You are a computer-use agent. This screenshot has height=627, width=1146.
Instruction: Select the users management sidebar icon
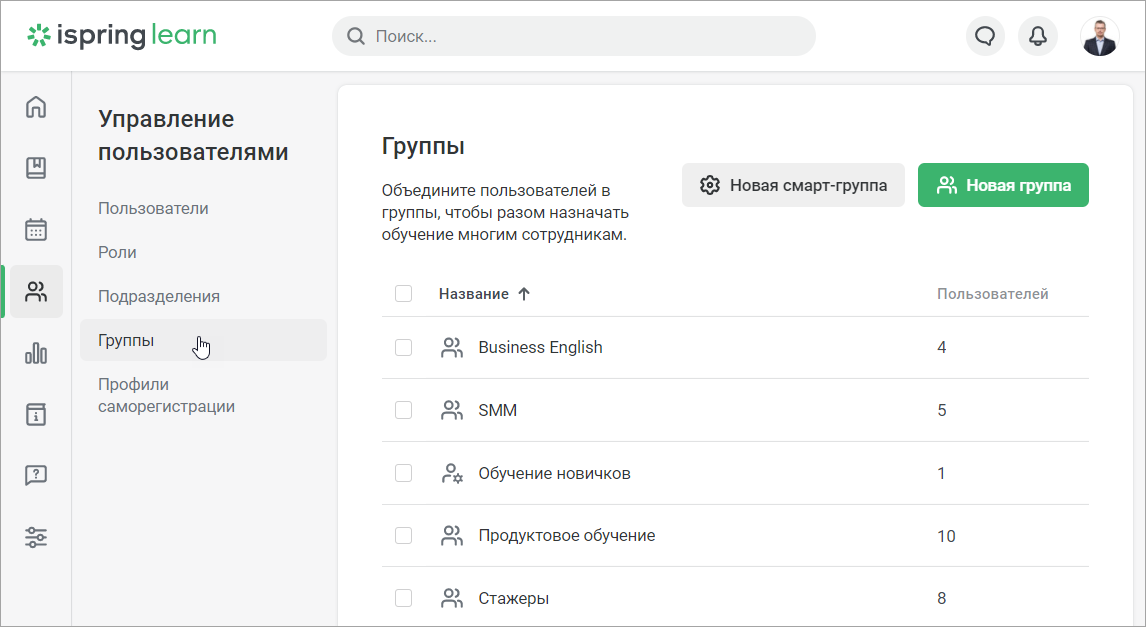(x=36, y=292)
